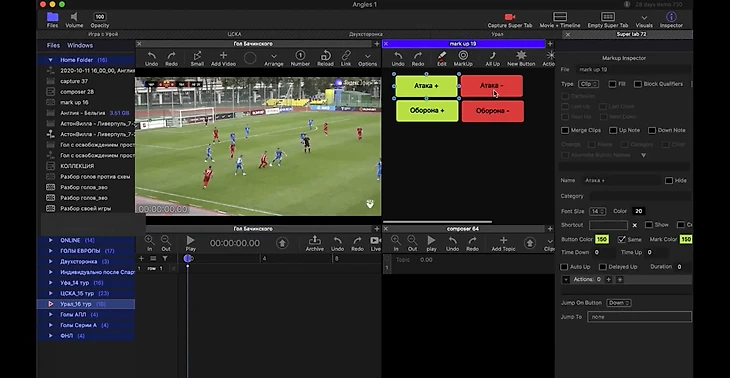
Task: Tick the Down Note checkbox
Action: pyautogui.click(x=652, y=130)
